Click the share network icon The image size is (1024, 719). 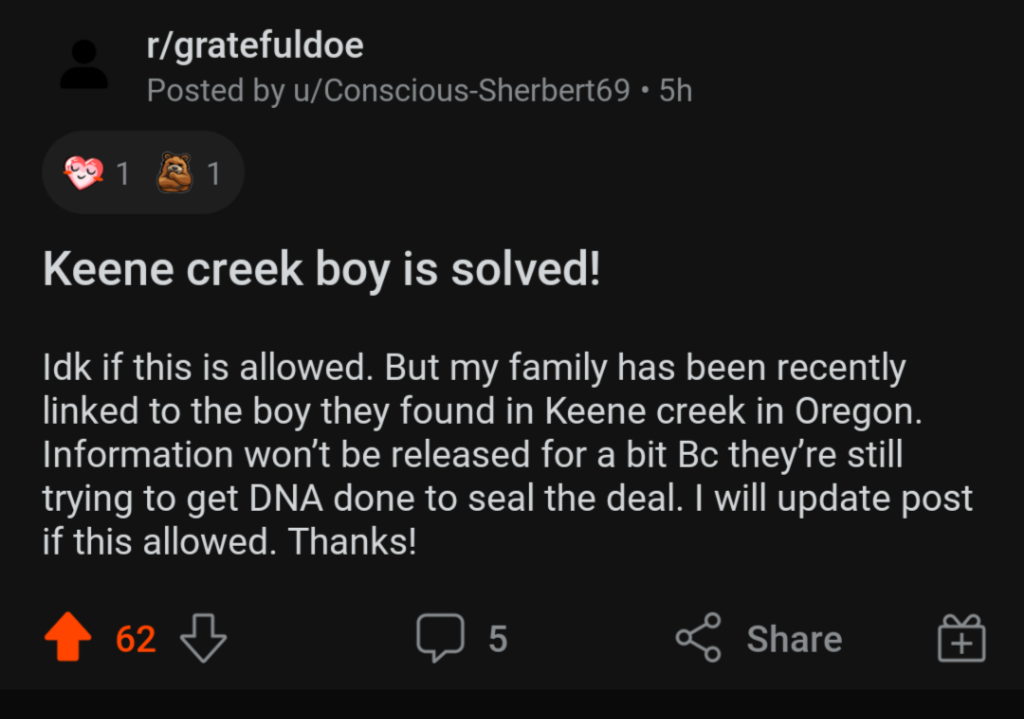click(x=698, y=638)
